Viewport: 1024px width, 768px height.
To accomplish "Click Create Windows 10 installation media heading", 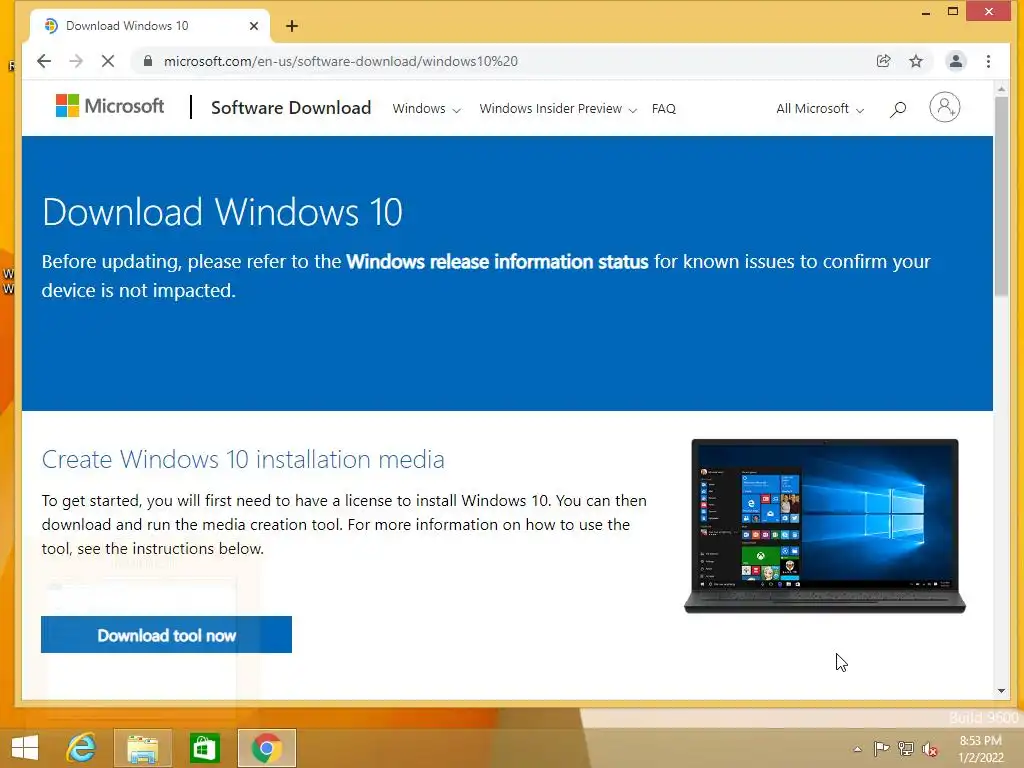I will 243,460.
